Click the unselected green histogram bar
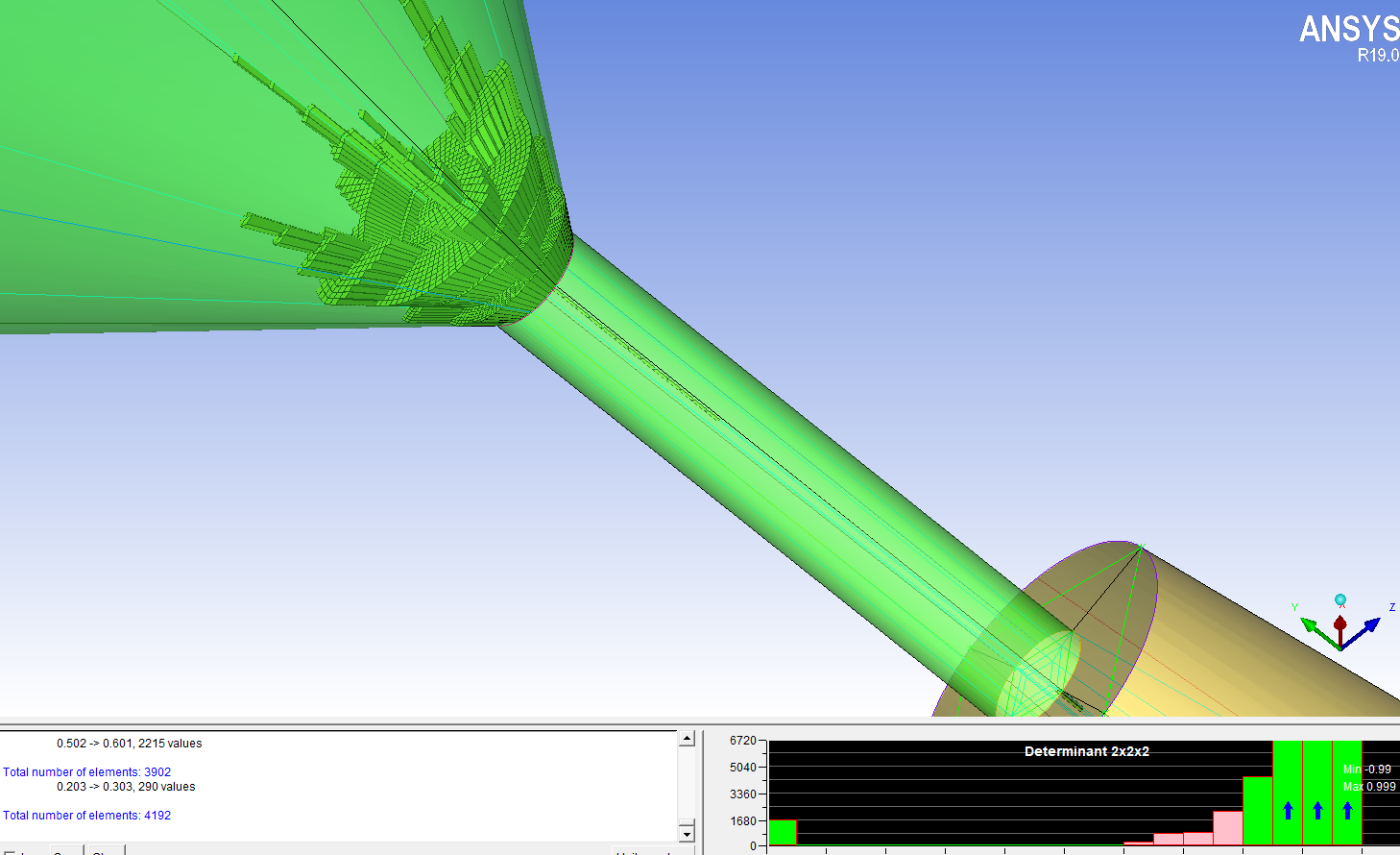 point(1257,812)
